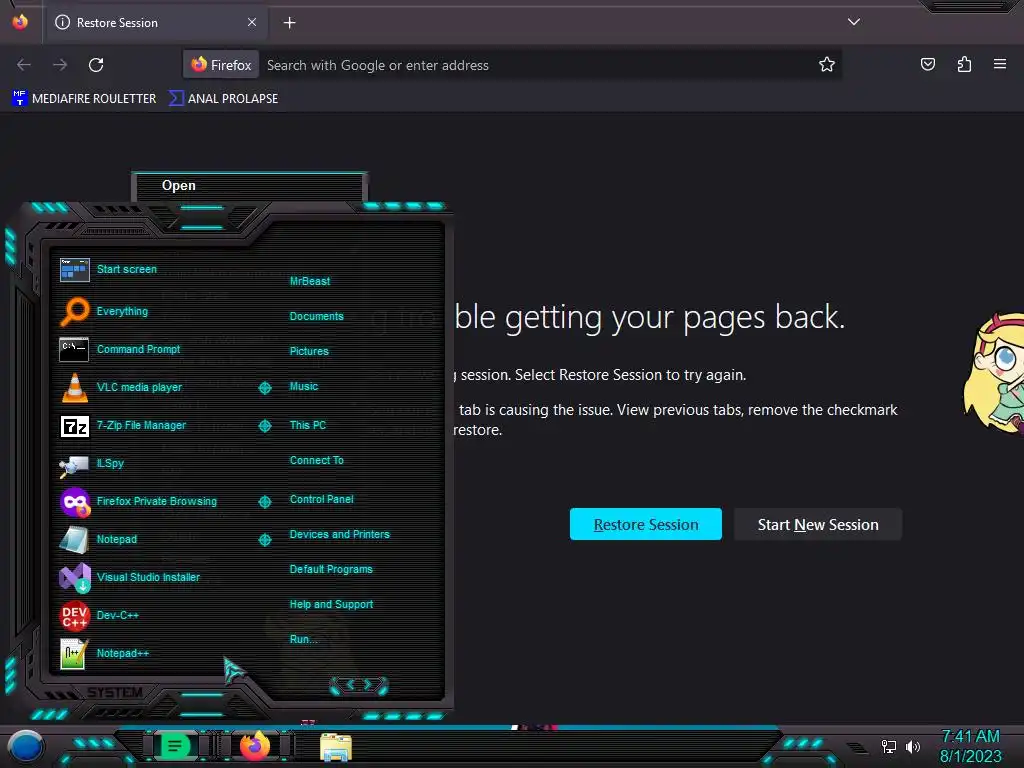The width and height of the screenshot is (1024, 768).
Task: Expand VLC media player jump list arrow
Action: point(264,388)
